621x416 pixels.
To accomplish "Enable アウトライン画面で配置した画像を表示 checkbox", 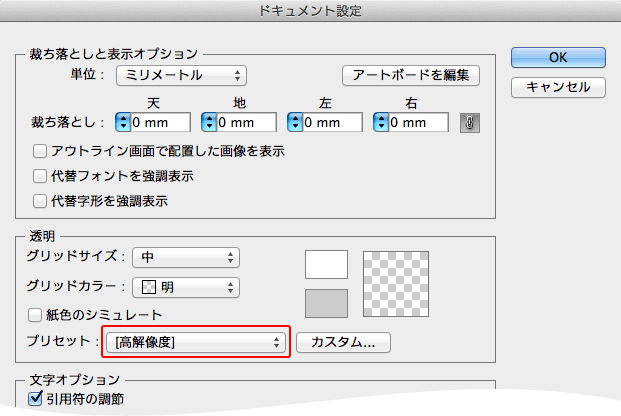I will (40, 152).
